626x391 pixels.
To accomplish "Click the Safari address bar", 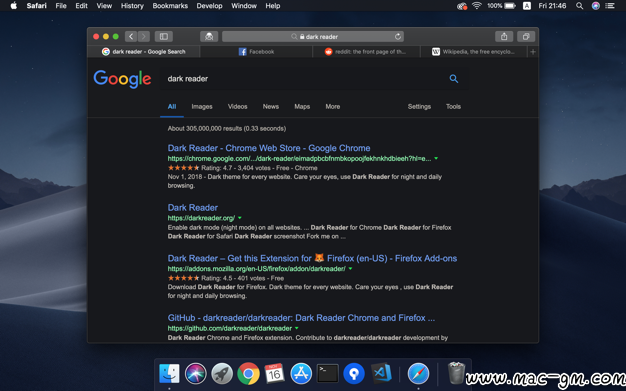I will (313, 36).
